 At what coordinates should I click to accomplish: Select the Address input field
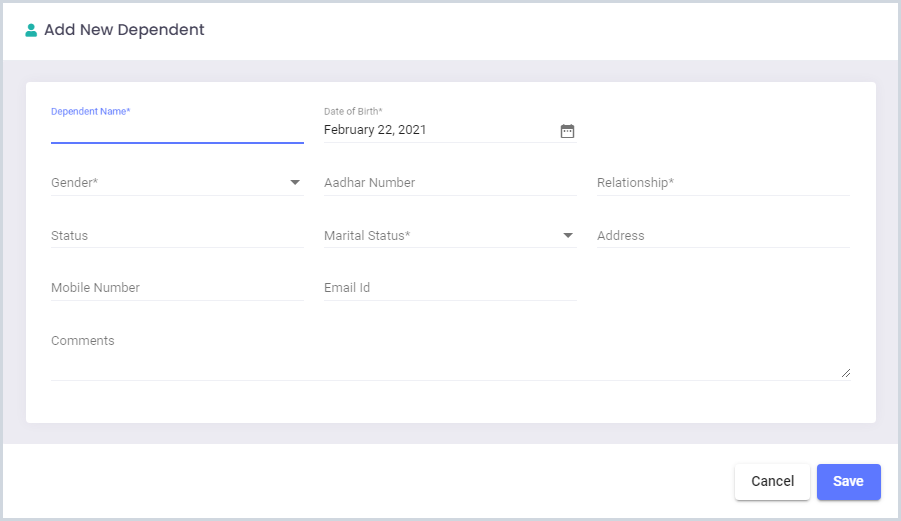pyautogui.click(x=723, y=236)
